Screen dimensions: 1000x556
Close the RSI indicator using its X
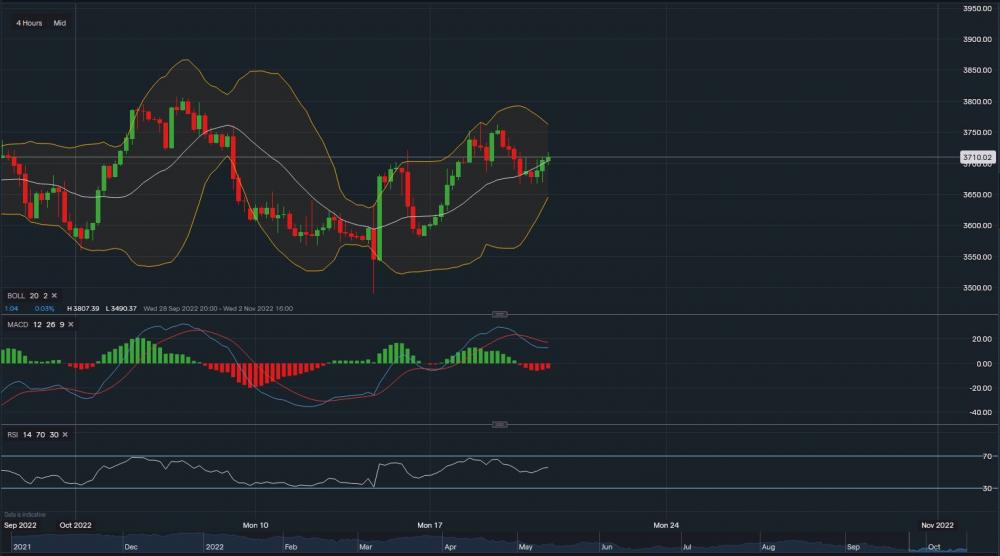(67, 435)
